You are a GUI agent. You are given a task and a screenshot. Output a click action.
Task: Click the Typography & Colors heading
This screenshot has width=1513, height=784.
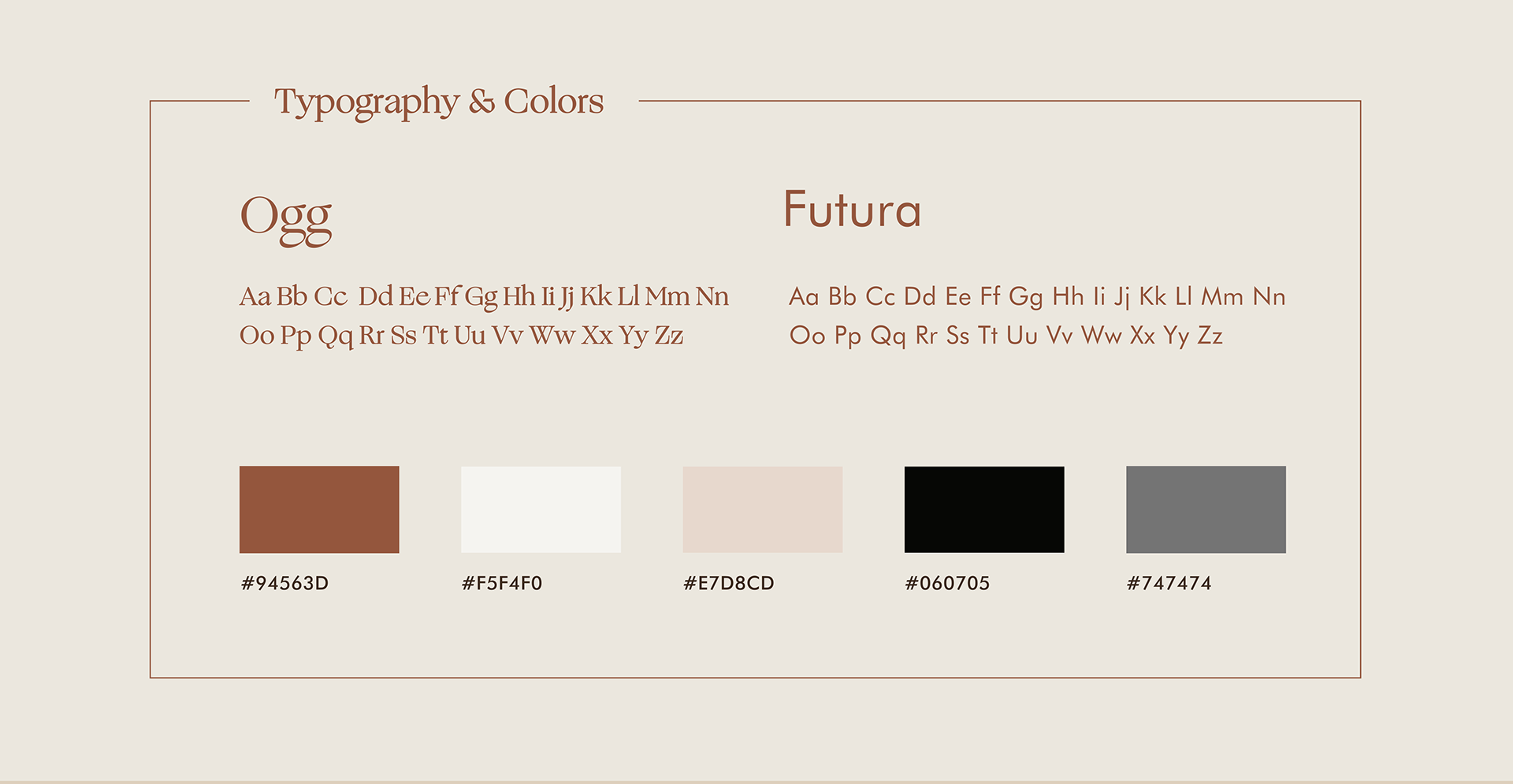pyautogui.click(x=438, y=102)
